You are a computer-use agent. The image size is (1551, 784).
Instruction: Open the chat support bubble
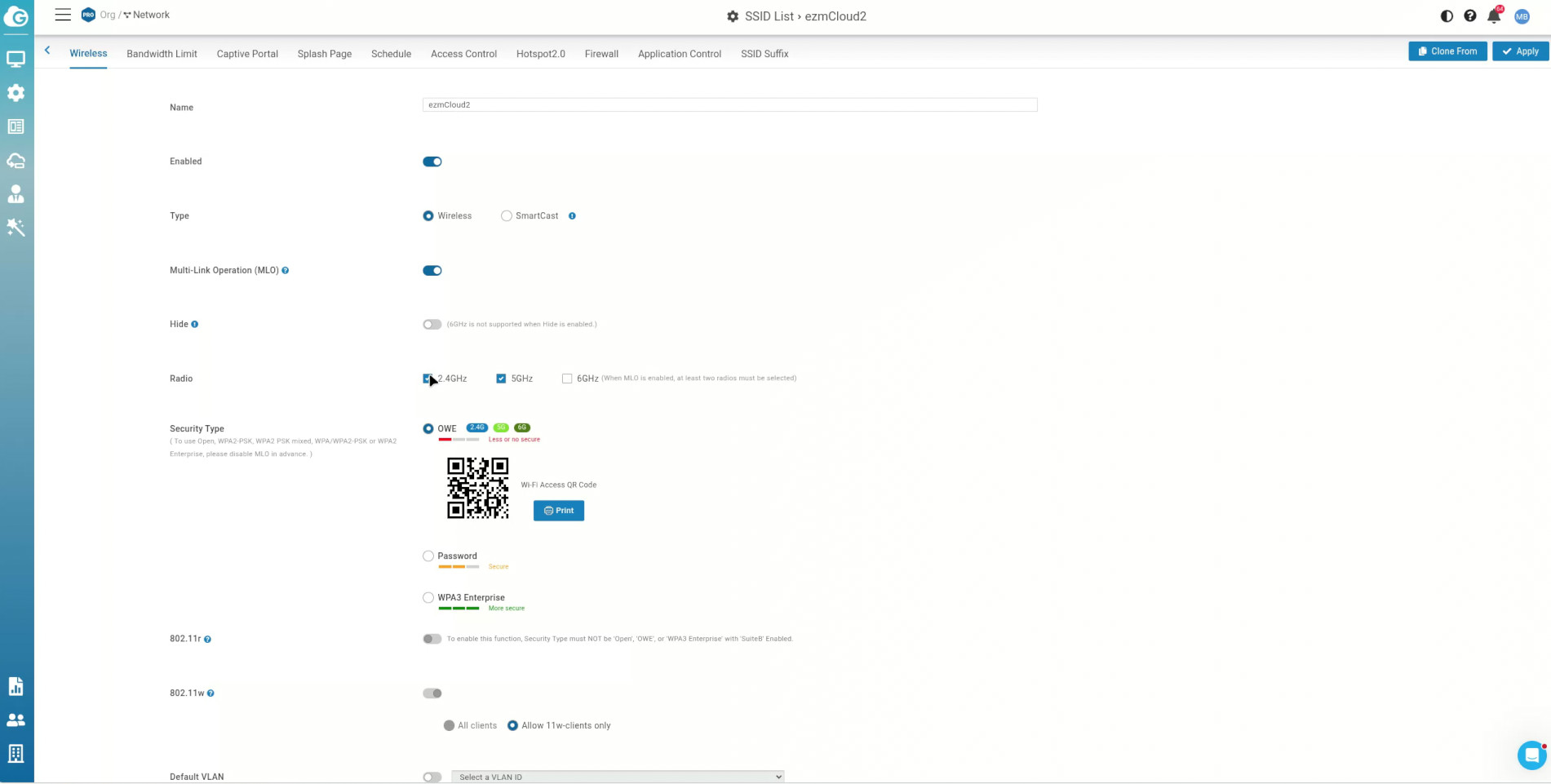1531,755
